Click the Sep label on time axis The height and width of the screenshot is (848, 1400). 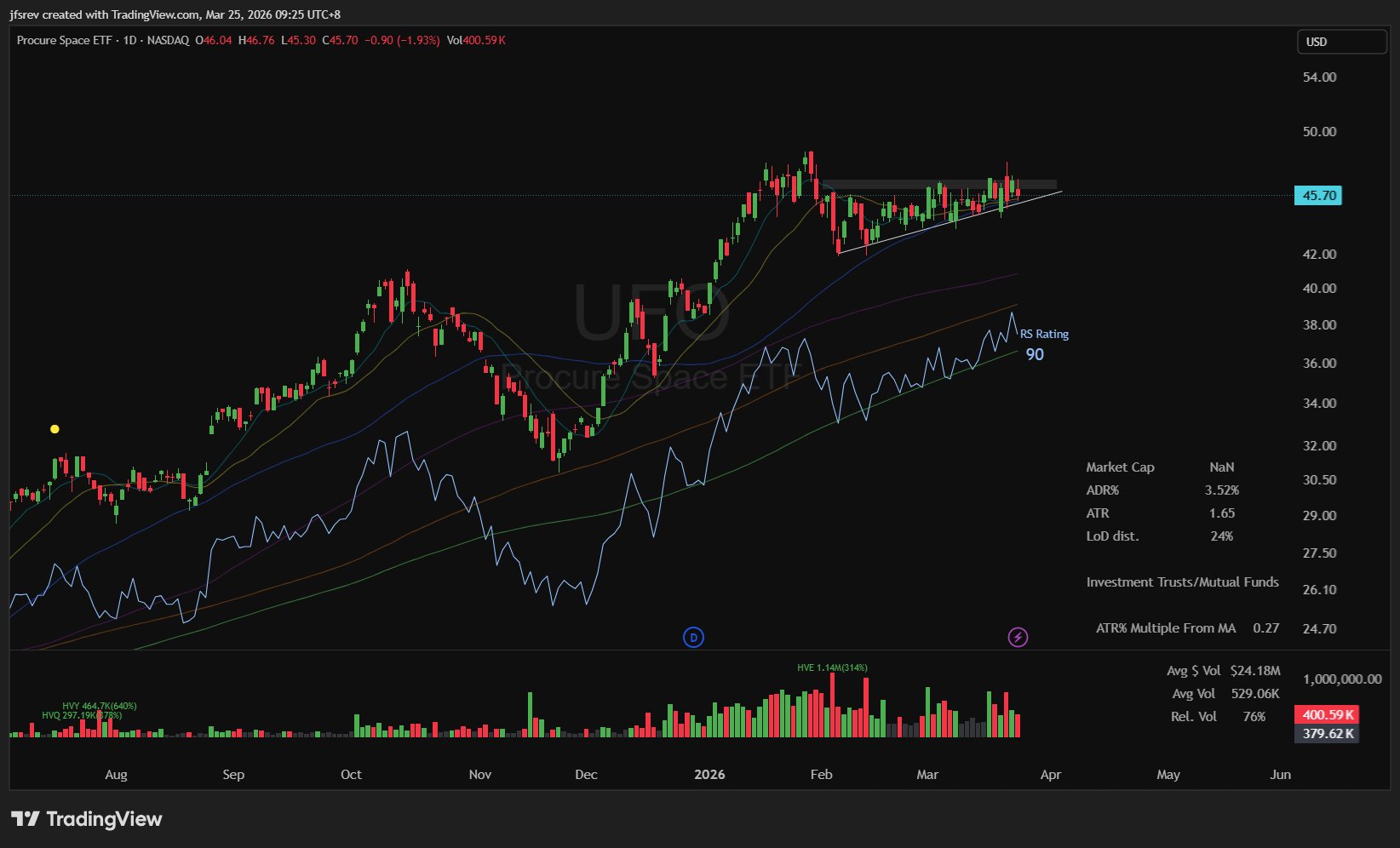[x=233, y=774]
